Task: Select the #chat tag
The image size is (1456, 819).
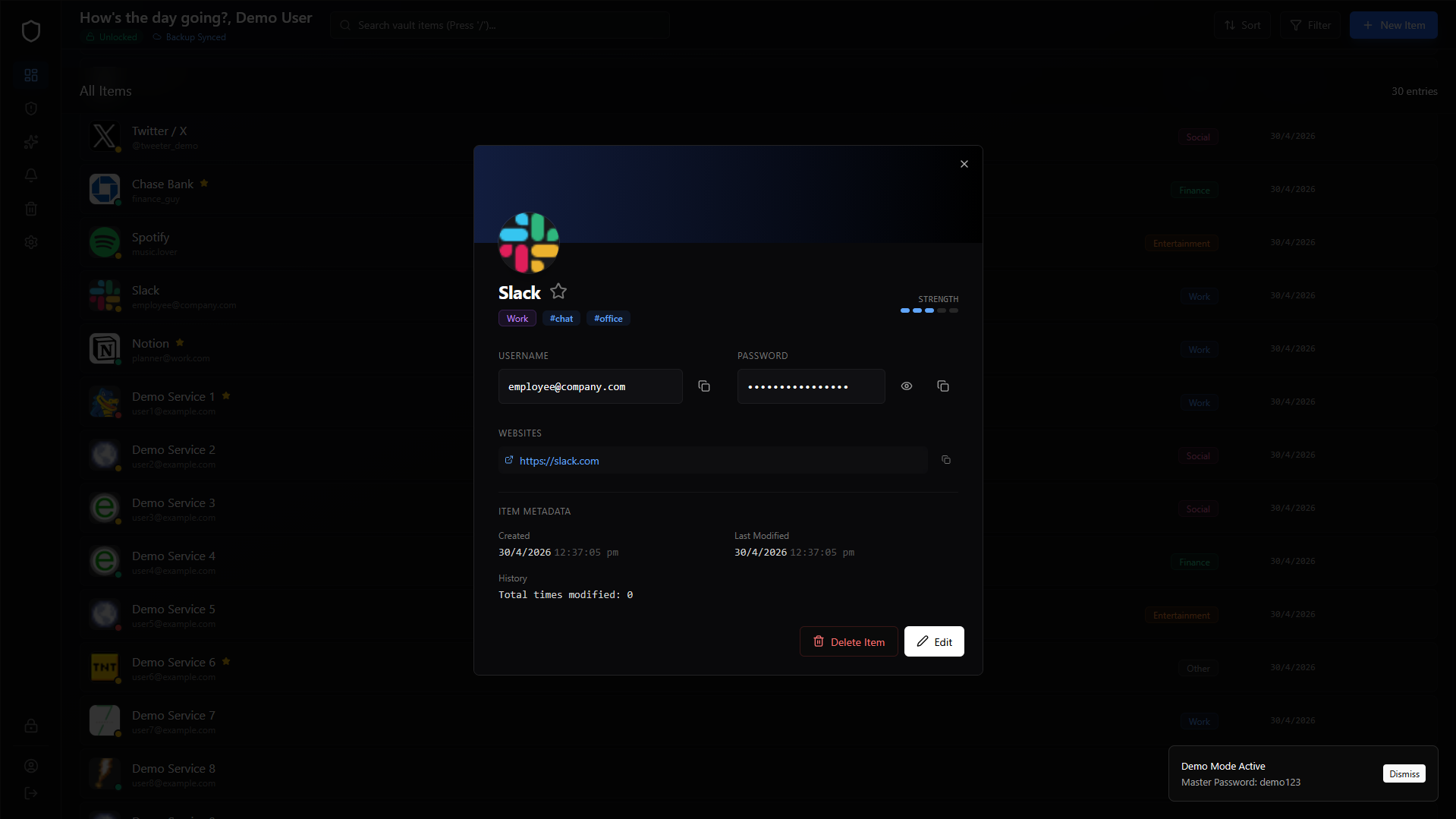Action: [x=561, y=318]
